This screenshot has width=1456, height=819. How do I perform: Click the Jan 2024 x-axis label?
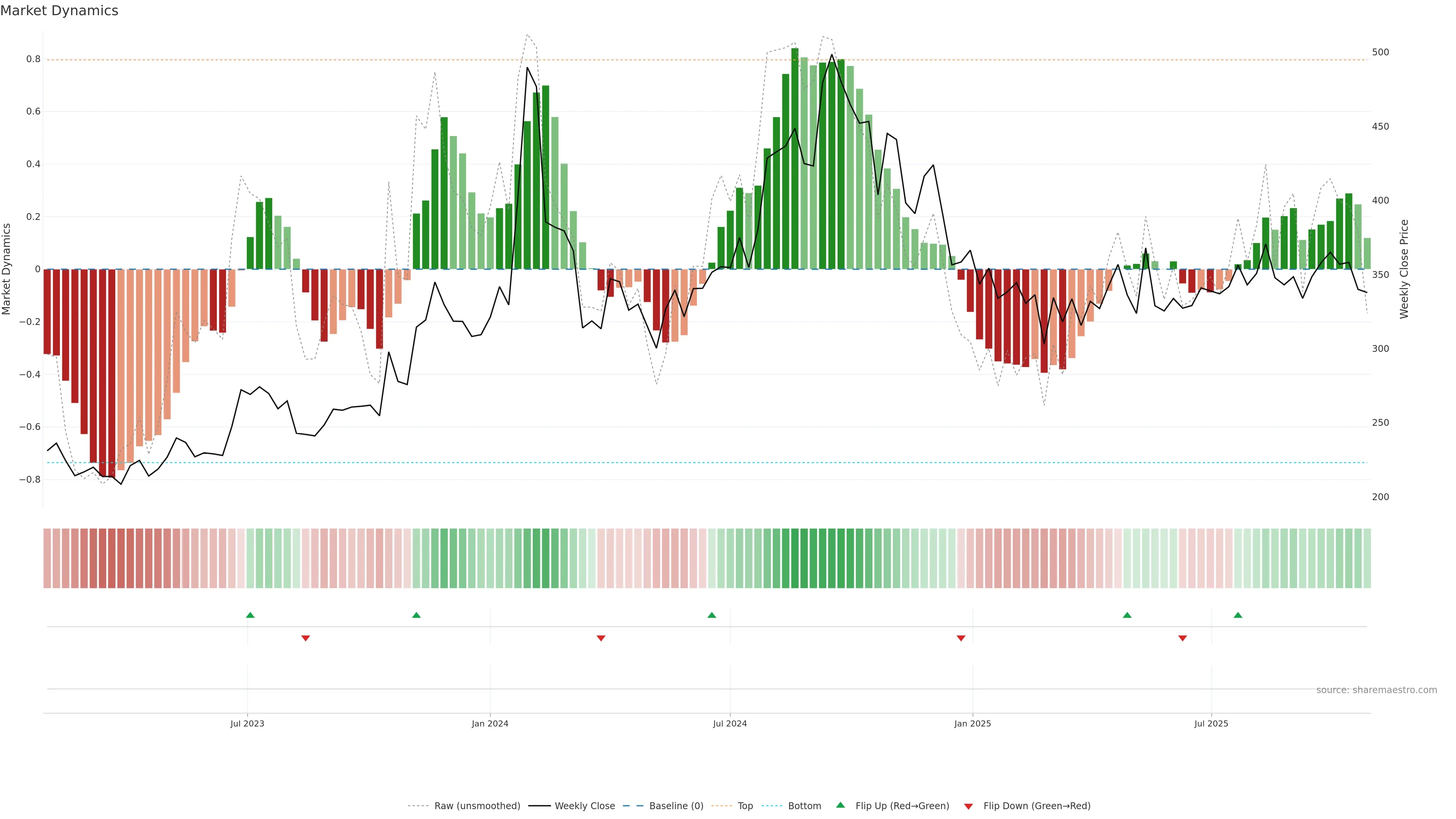pyautogui.click(x=490, y=723)
